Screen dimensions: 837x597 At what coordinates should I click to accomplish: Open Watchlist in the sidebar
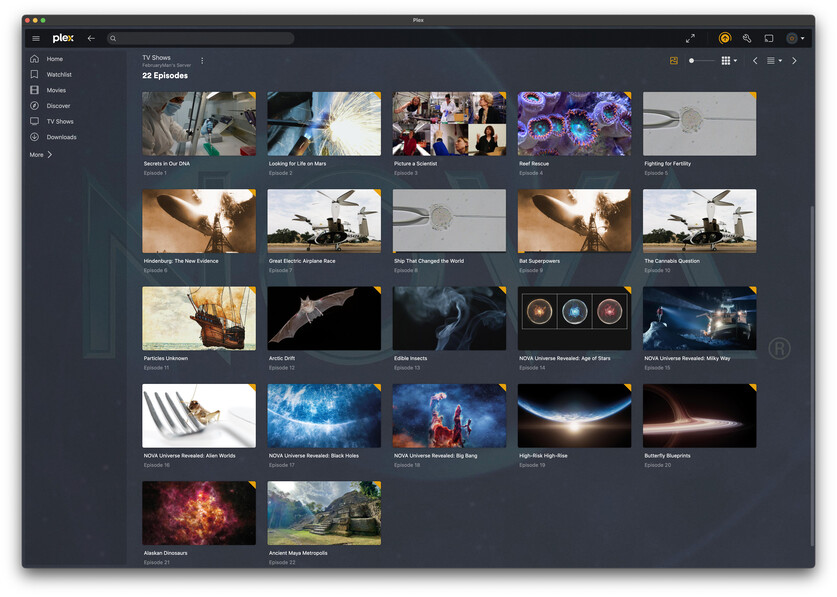click(x=59, y=74)
